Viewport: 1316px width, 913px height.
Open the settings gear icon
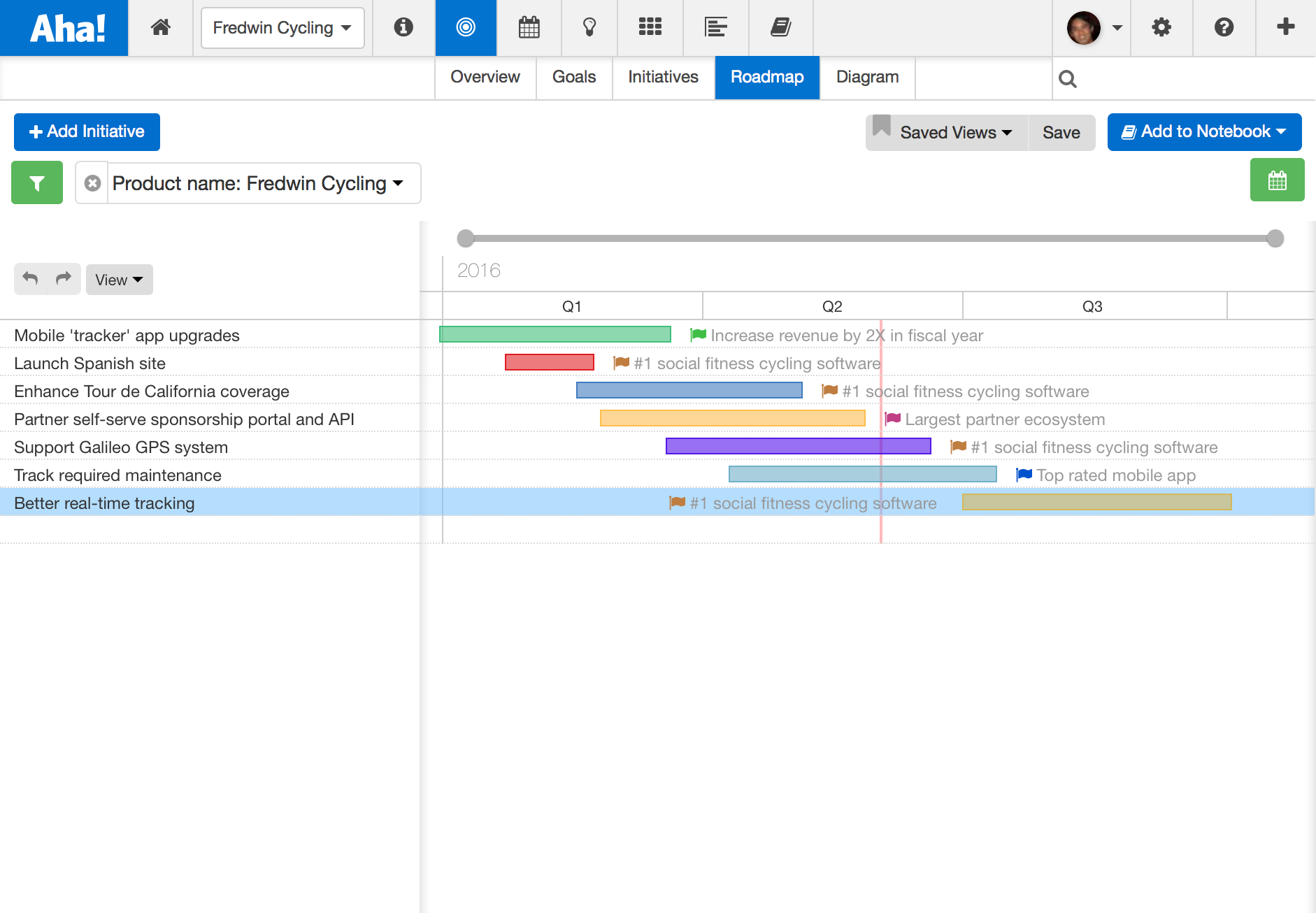pyautogui.click(x=1161, y=27)
